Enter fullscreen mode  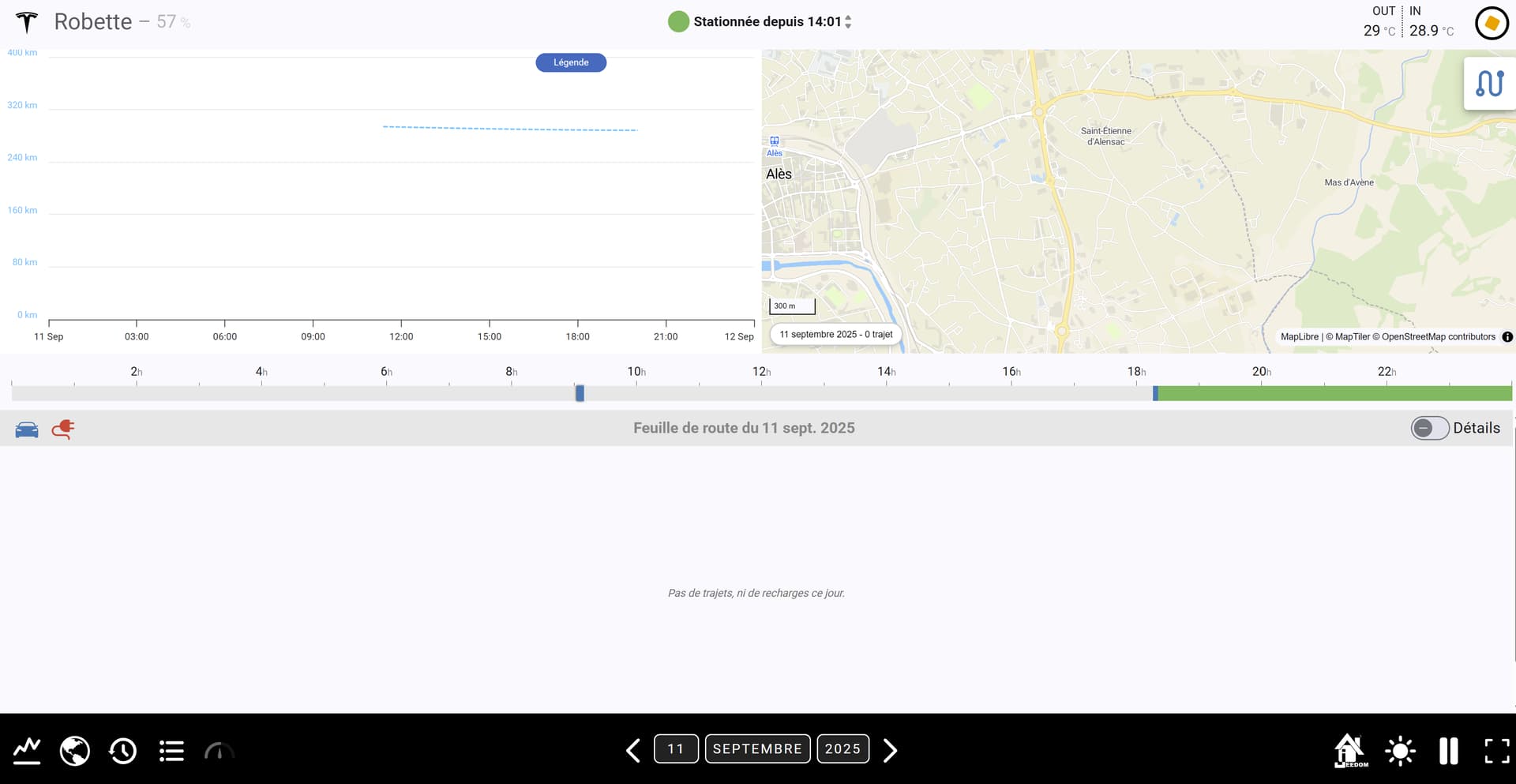click(1496, 750)
